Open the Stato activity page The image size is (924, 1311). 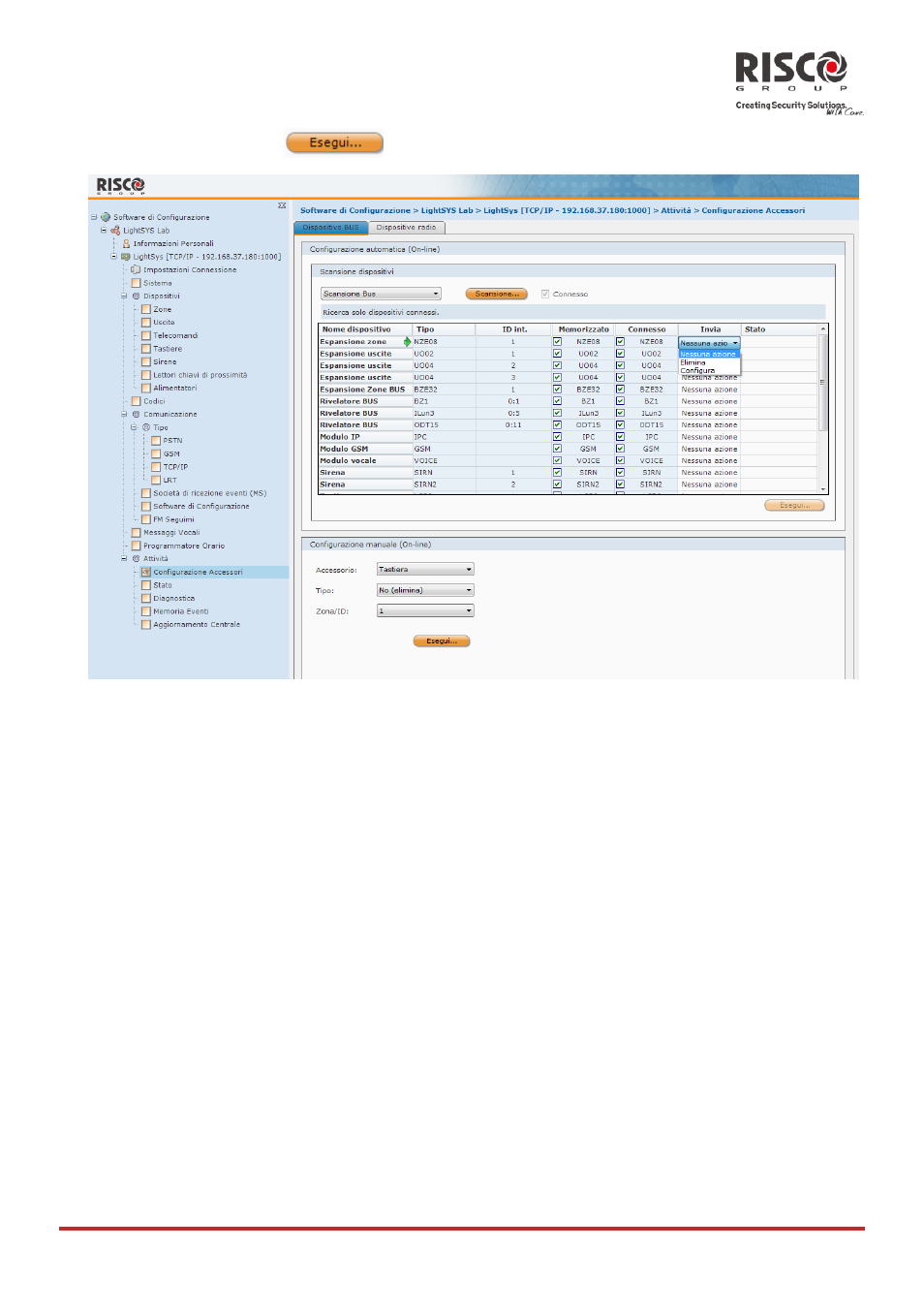pos(163,585)
